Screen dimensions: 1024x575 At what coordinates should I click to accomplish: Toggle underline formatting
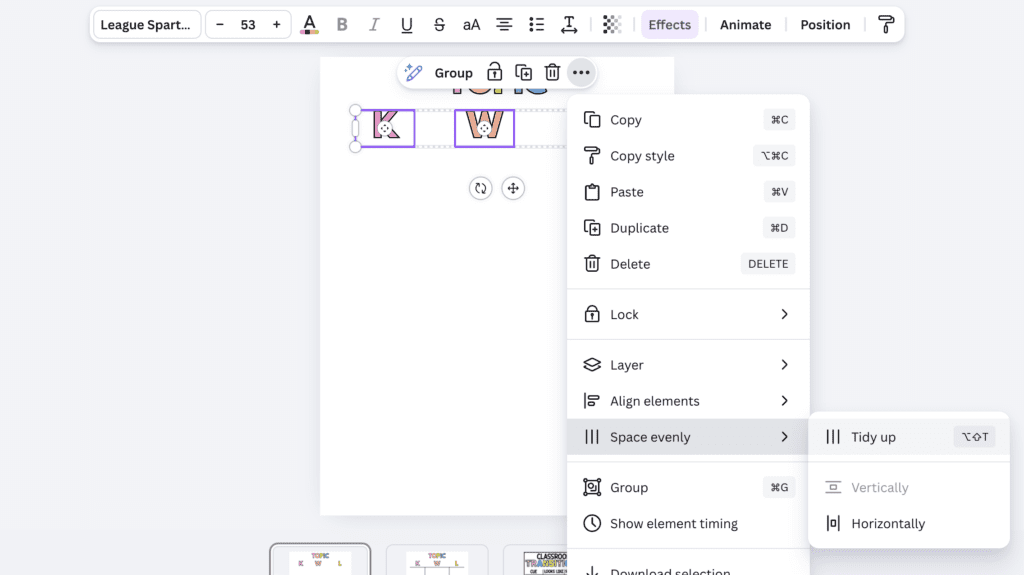406,25
